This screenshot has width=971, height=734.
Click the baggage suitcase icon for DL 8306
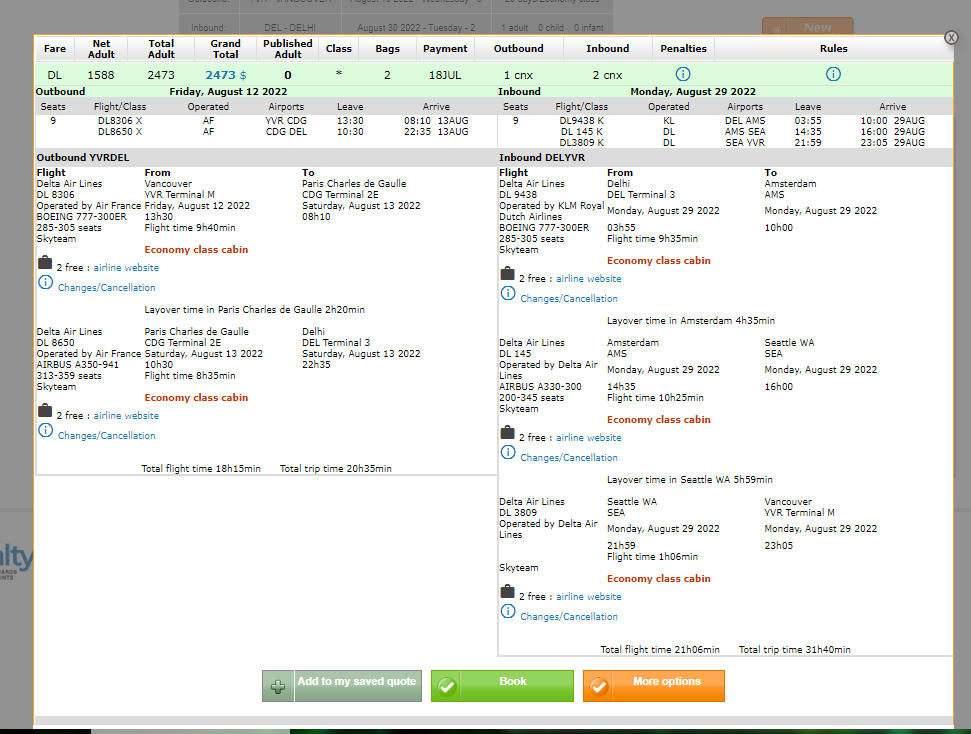click(x=45, y=264)
